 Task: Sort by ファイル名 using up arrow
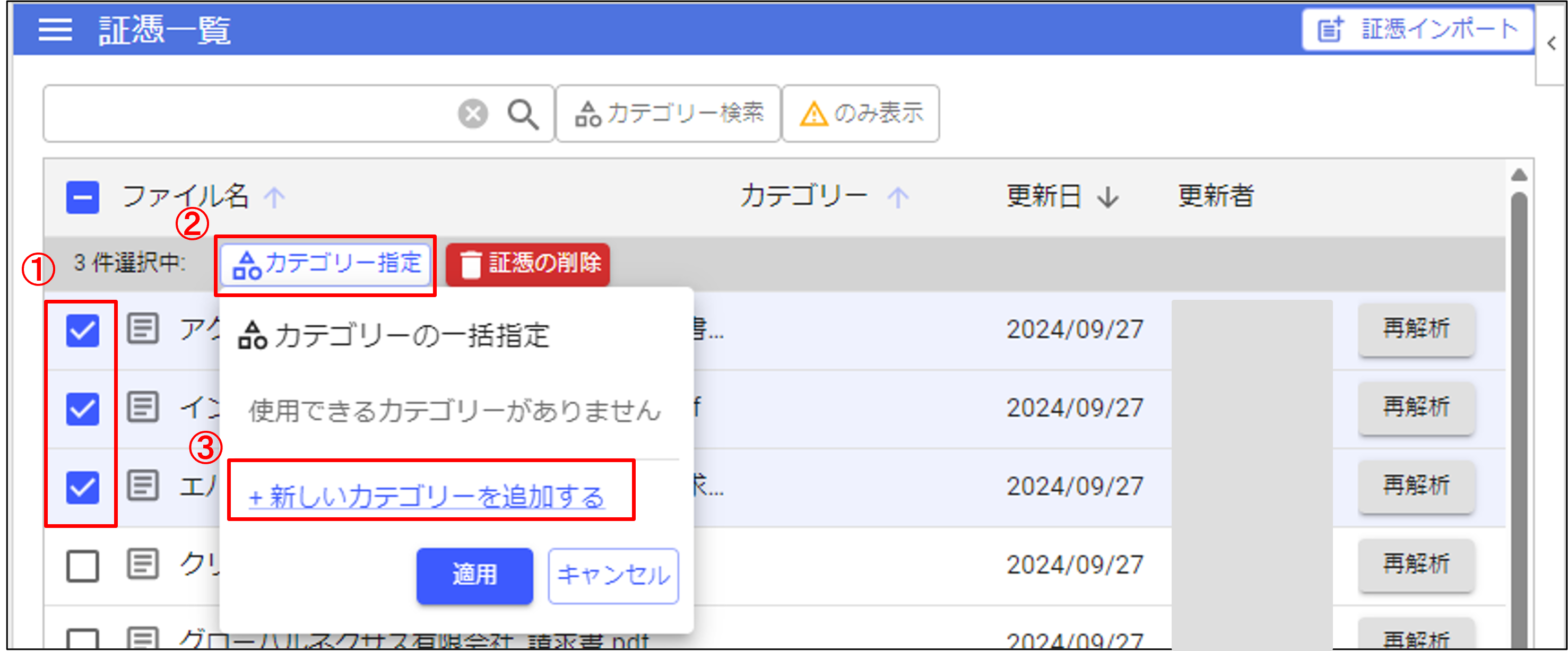[x=274, y=197]
